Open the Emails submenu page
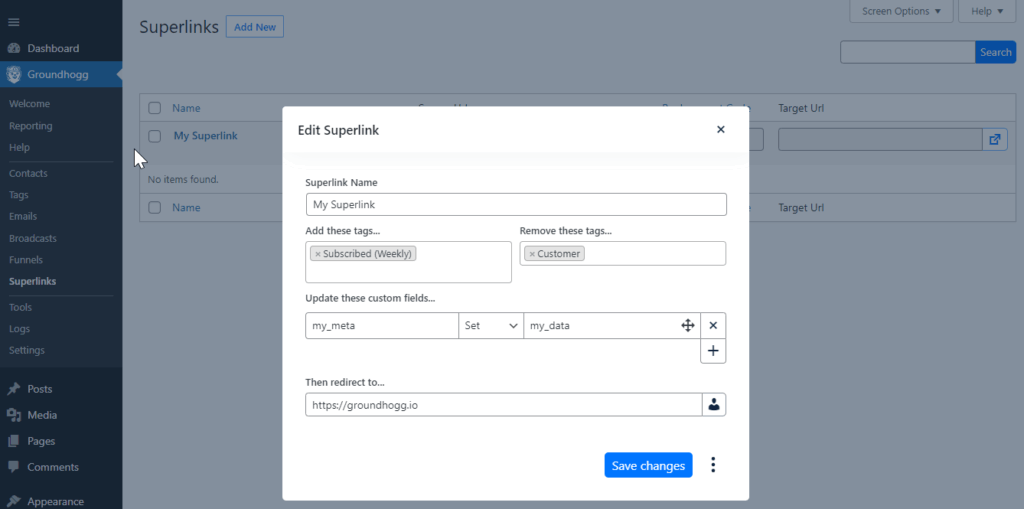Viewport: 1024px width, 509px height. click(23, 216)
